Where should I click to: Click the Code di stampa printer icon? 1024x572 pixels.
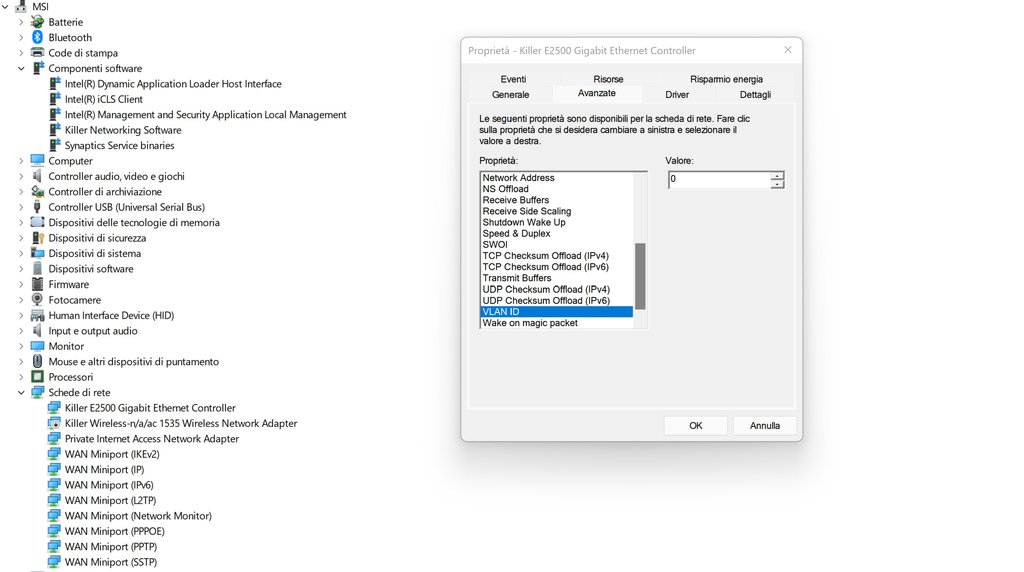37,53
